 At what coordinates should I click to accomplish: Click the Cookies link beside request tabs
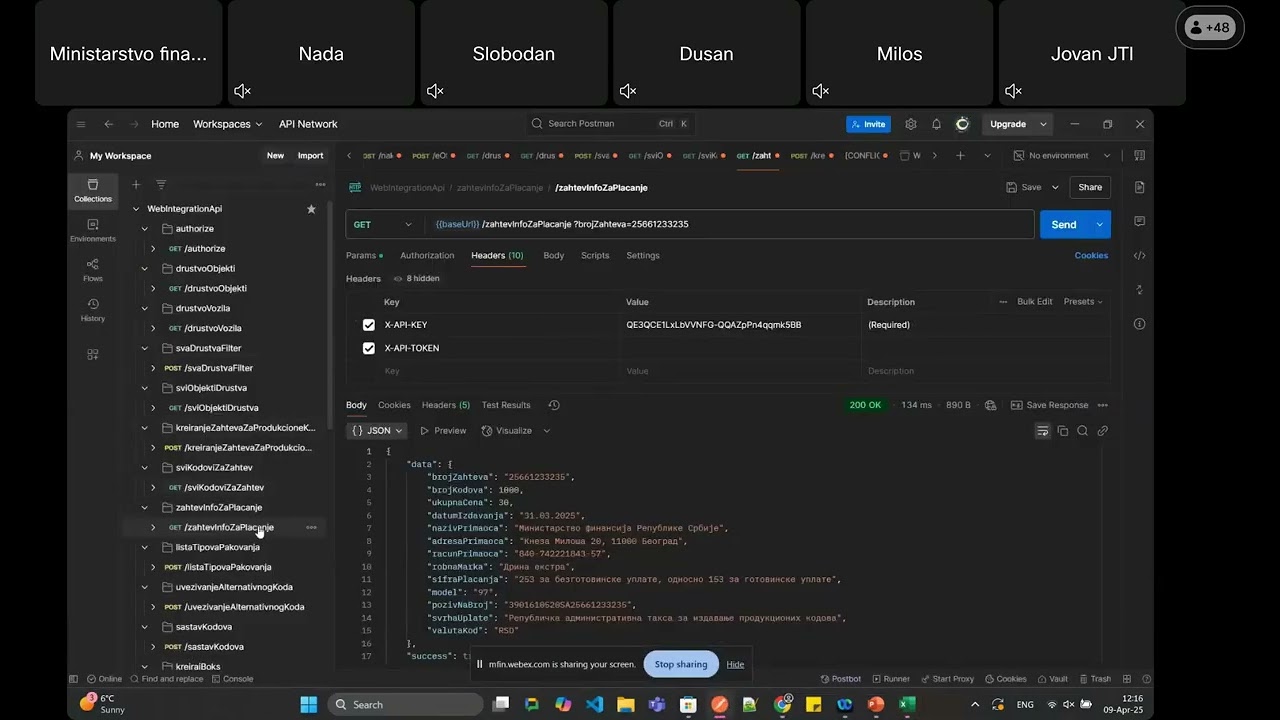[x=1091, y=256]
